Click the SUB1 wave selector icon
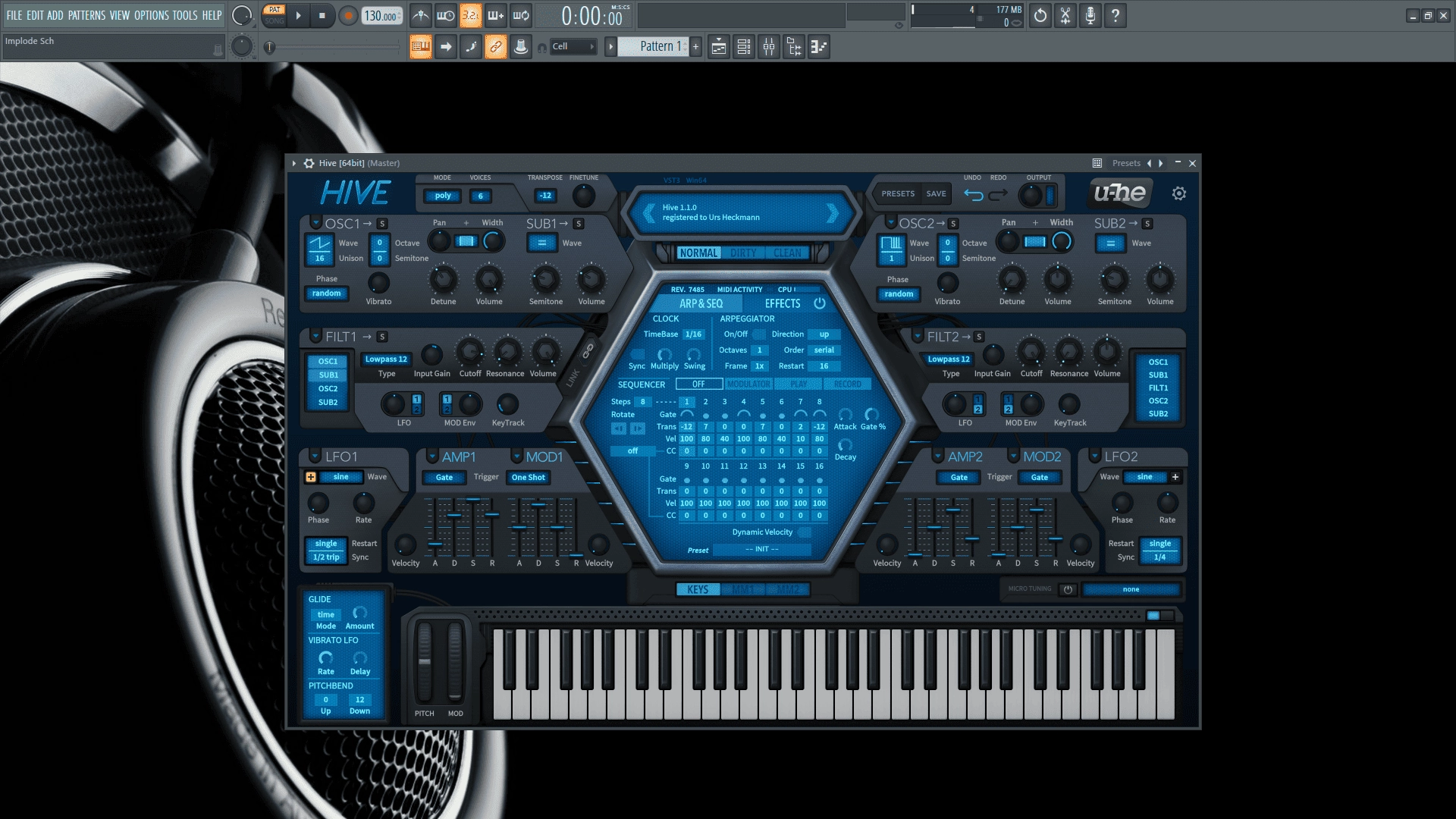This screenshot has width=1456, height=819. pyautogui.click(x=541, y=243)
